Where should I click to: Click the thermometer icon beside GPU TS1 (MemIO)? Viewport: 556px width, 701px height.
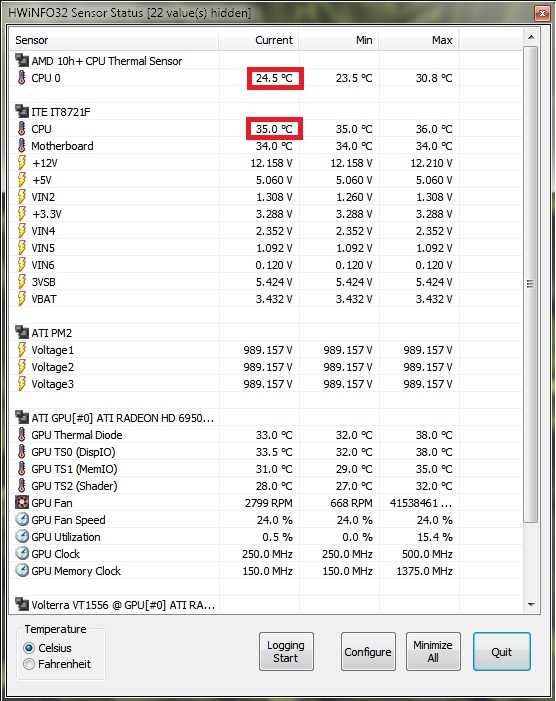coord(21,468)
